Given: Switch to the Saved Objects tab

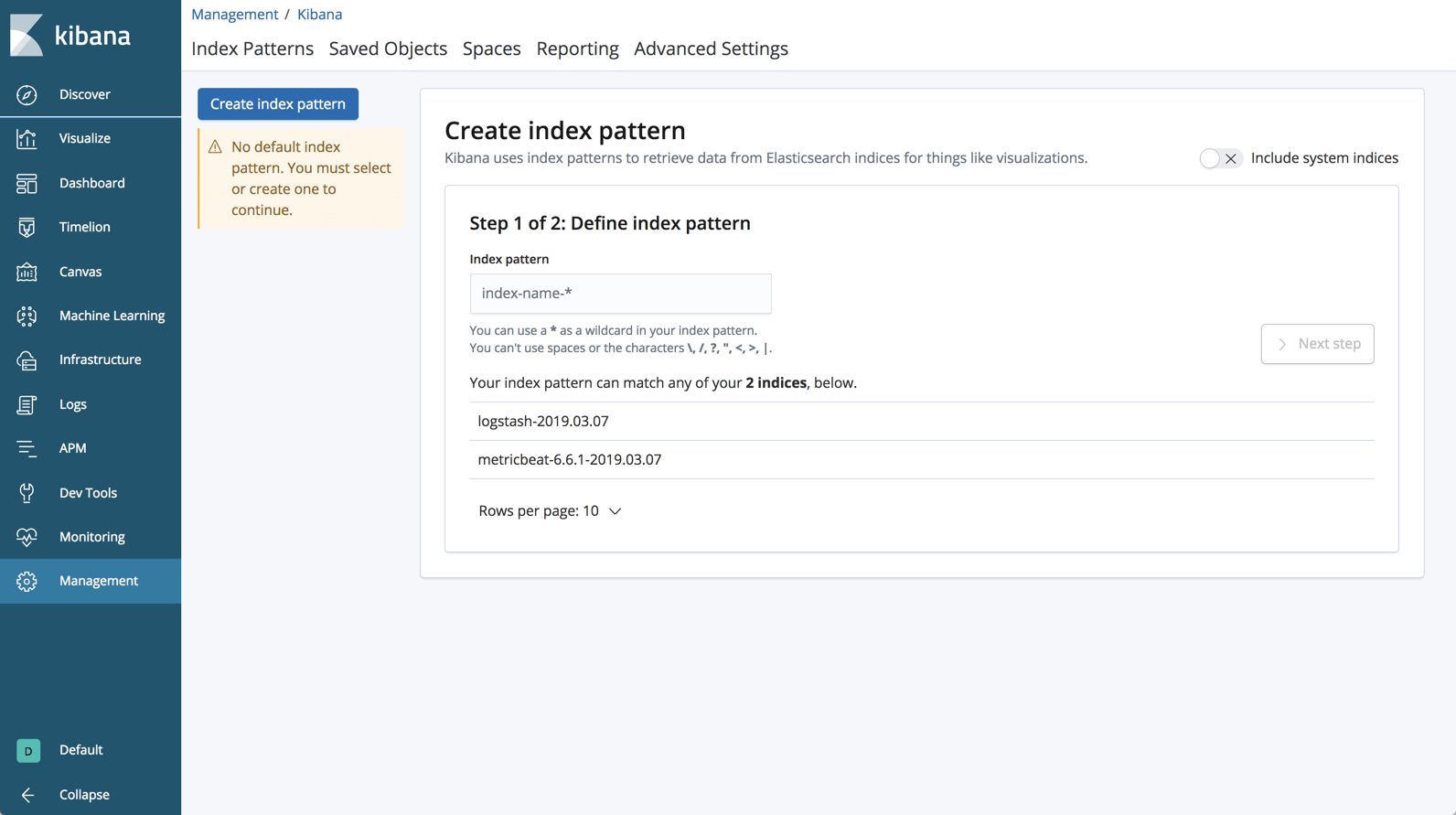Looking at the screenshot, I should (388, 48).
